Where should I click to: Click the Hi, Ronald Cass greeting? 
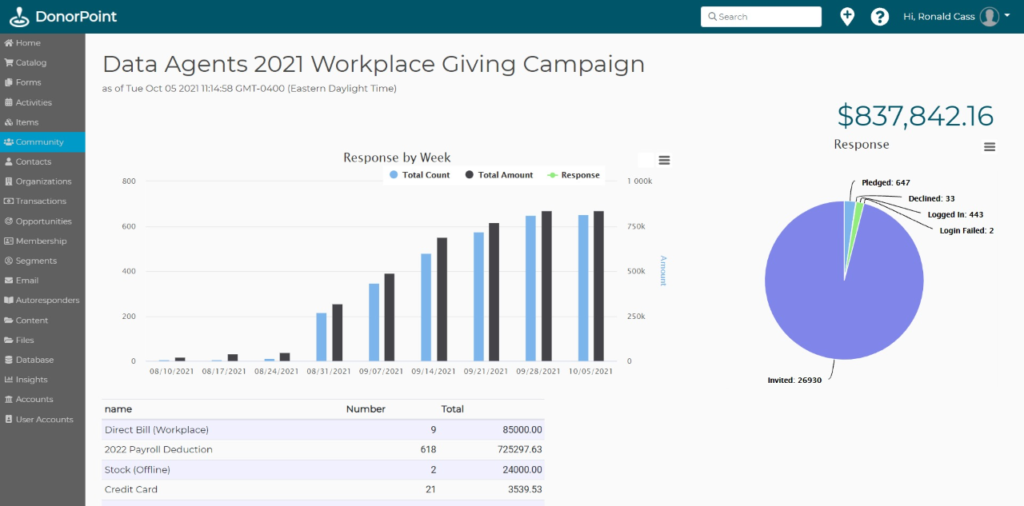click(x=938, y=16)
